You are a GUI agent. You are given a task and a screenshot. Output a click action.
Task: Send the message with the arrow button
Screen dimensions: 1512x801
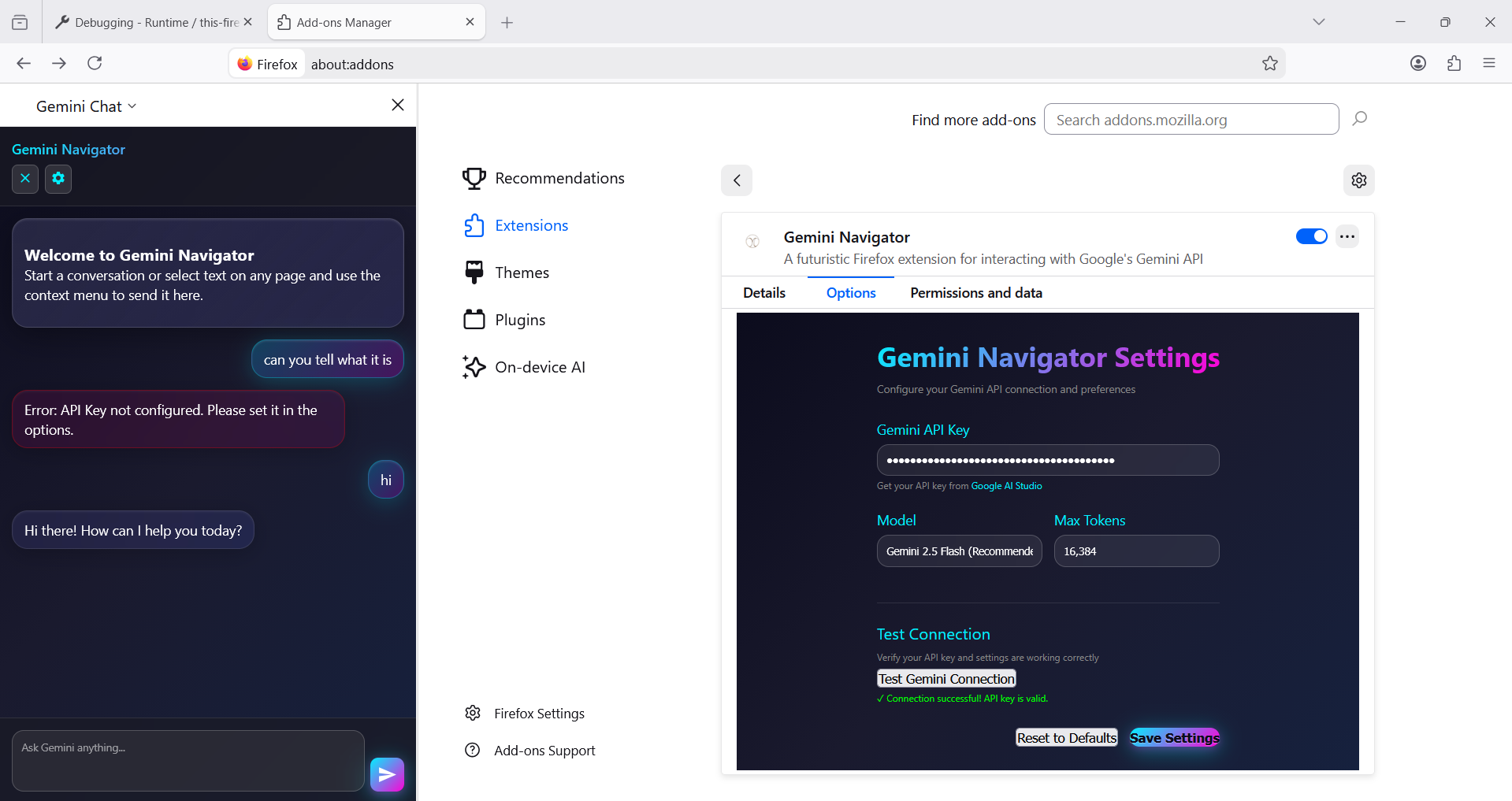click(x=387, y=775)
